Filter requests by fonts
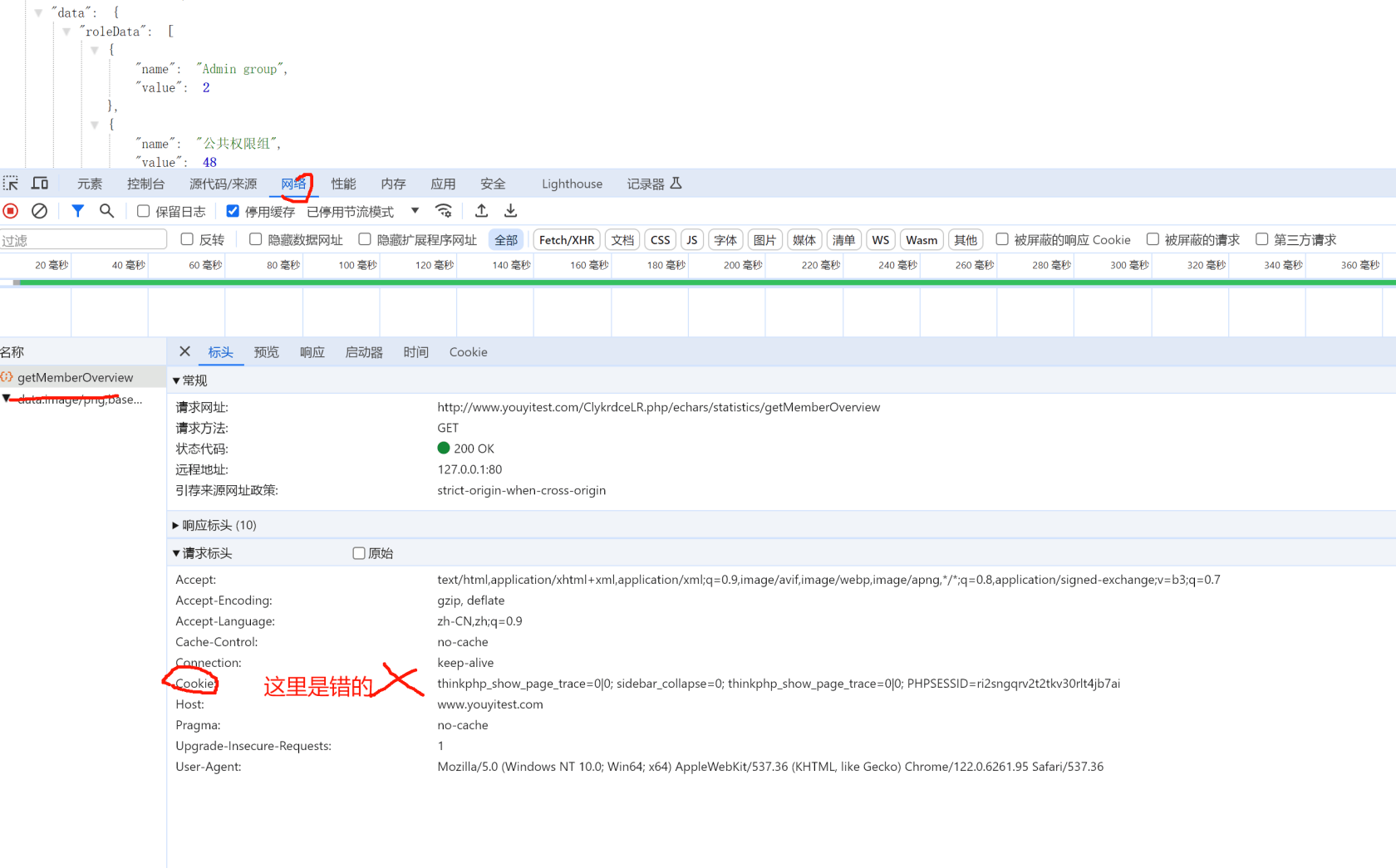The width and height of the screenshot is (1396, 868). 725,240
